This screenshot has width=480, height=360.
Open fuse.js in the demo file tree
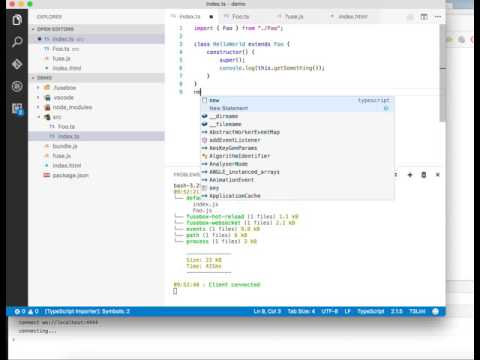97,156
